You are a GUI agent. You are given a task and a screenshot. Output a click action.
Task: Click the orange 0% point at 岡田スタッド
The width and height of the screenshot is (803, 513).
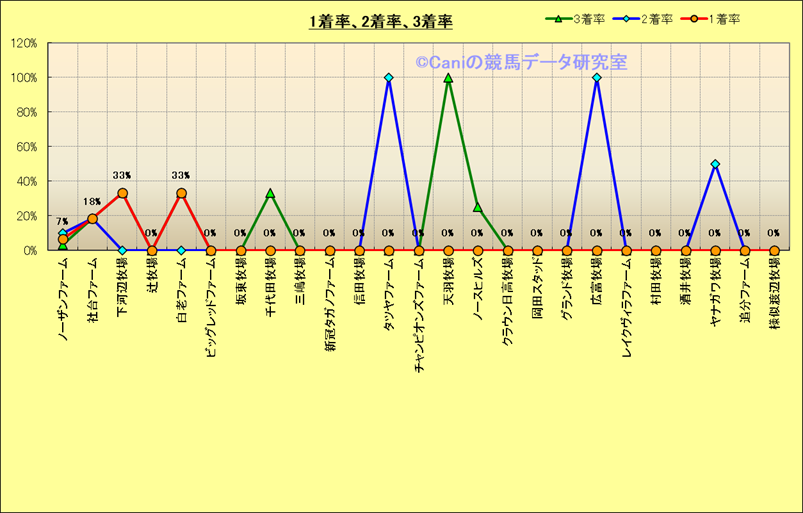[x=537, y=251]
